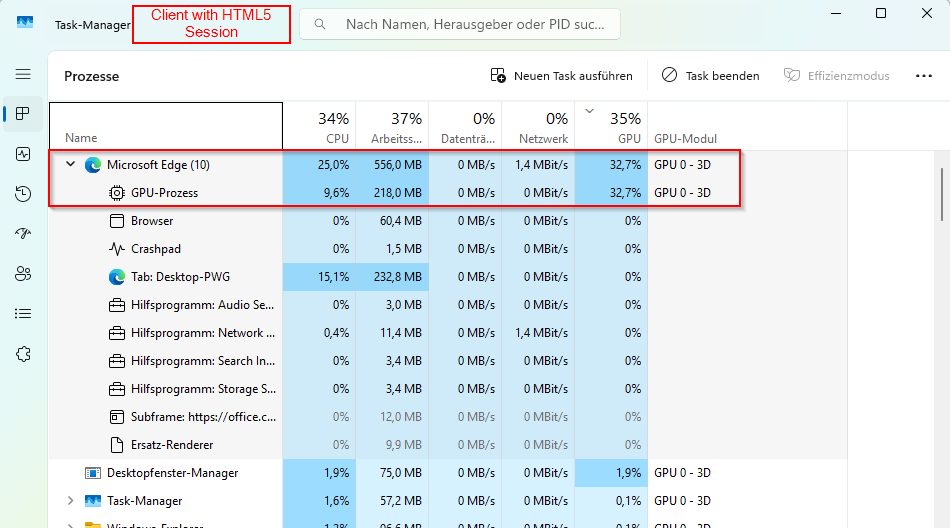Click the Effizienzmodus button
Viewport: 950px width, 528px height.
837,76
